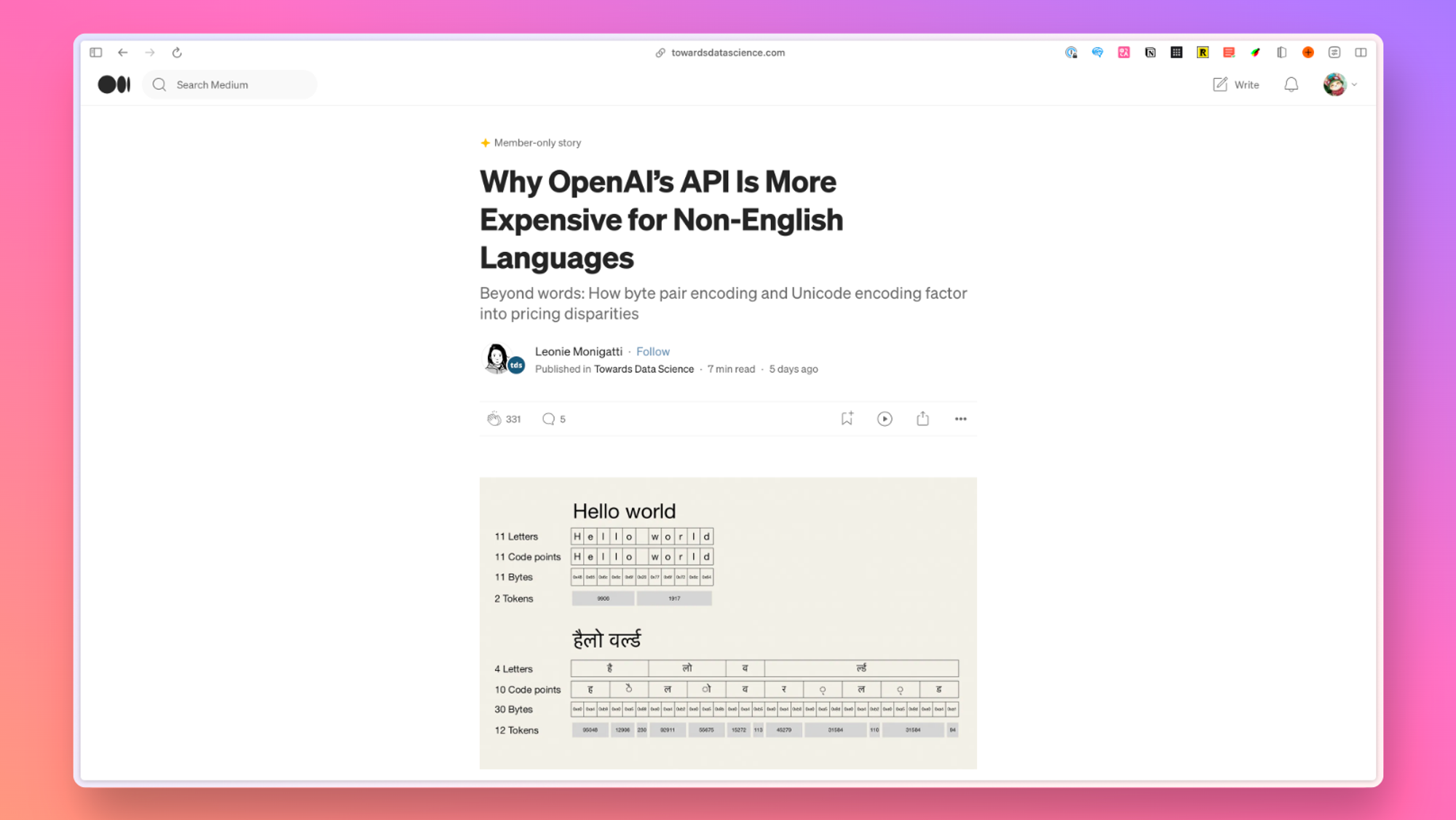
Task: Clap for the article
Action: (x=494, y=419)
